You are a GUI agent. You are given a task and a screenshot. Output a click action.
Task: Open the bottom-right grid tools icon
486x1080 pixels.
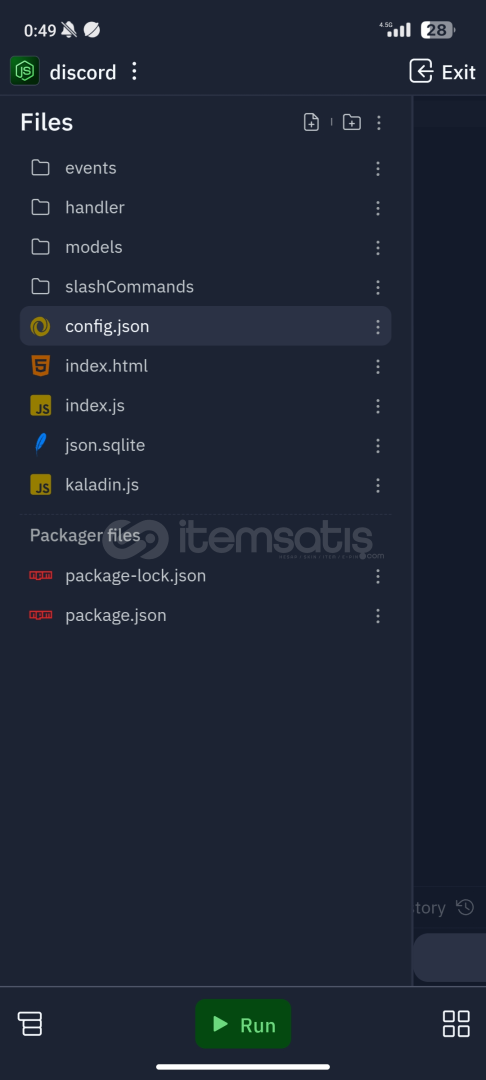456,1024
